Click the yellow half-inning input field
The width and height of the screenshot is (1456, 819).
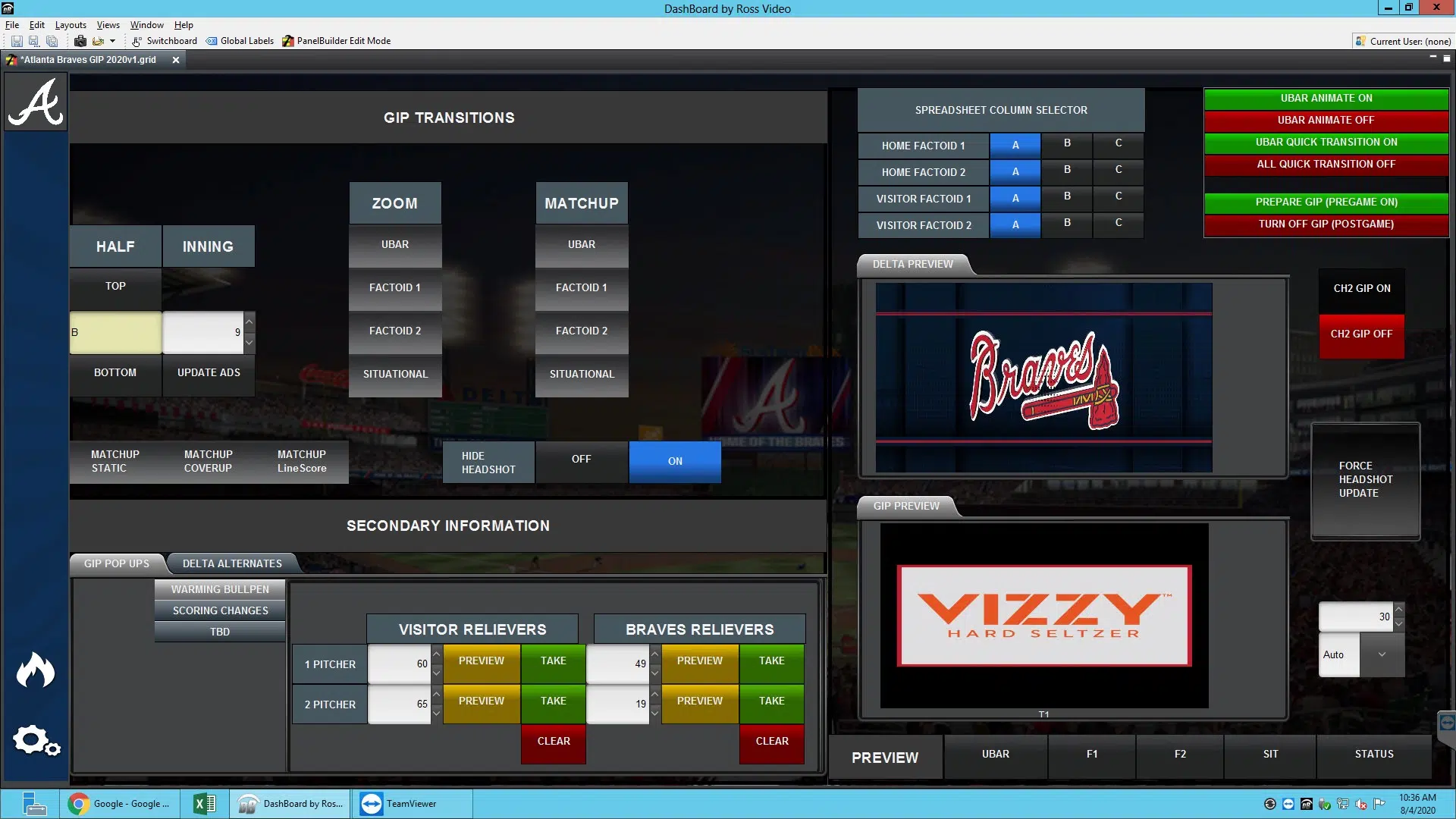pyautogui.click(x=115, y=333)
